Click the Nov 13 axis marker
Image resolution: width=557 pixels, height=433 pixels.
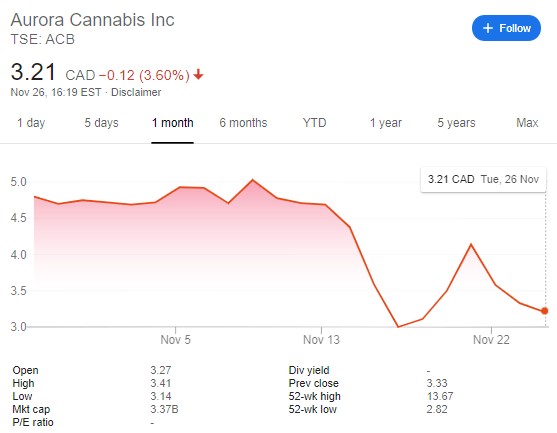pos(321,340)
